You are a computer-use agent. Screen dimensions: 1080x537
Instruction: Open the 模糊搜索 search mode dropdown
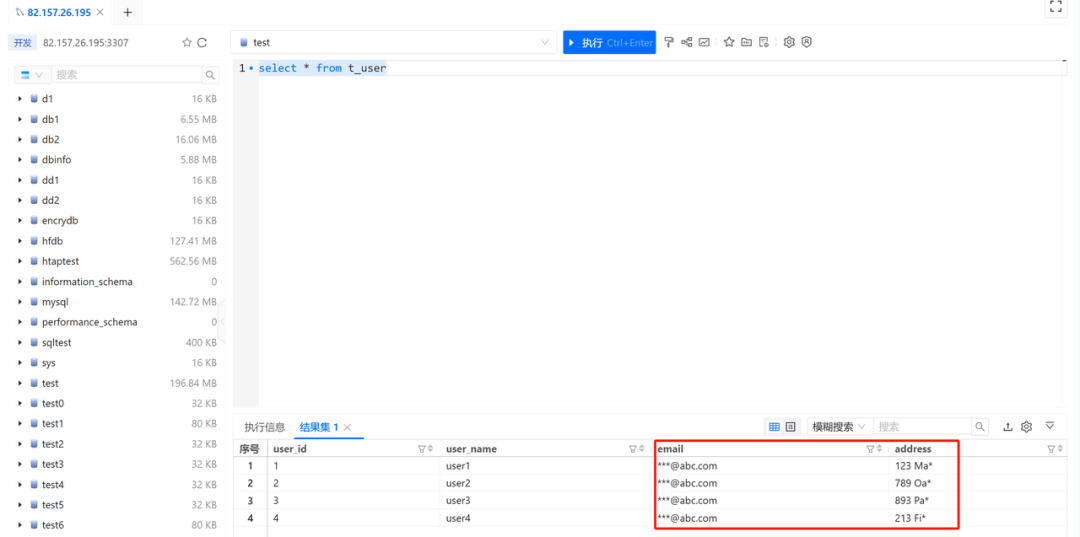click(x=838, y=427)
